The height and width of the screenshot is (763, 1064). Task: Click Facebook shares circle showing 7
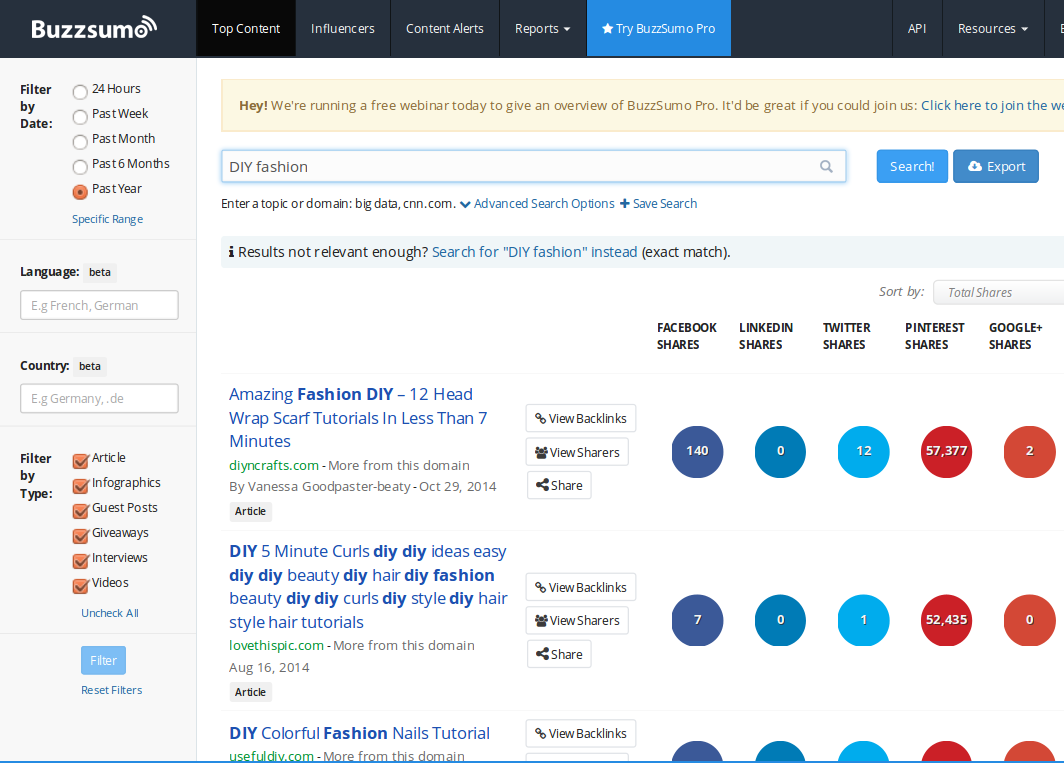coord(697,620)
